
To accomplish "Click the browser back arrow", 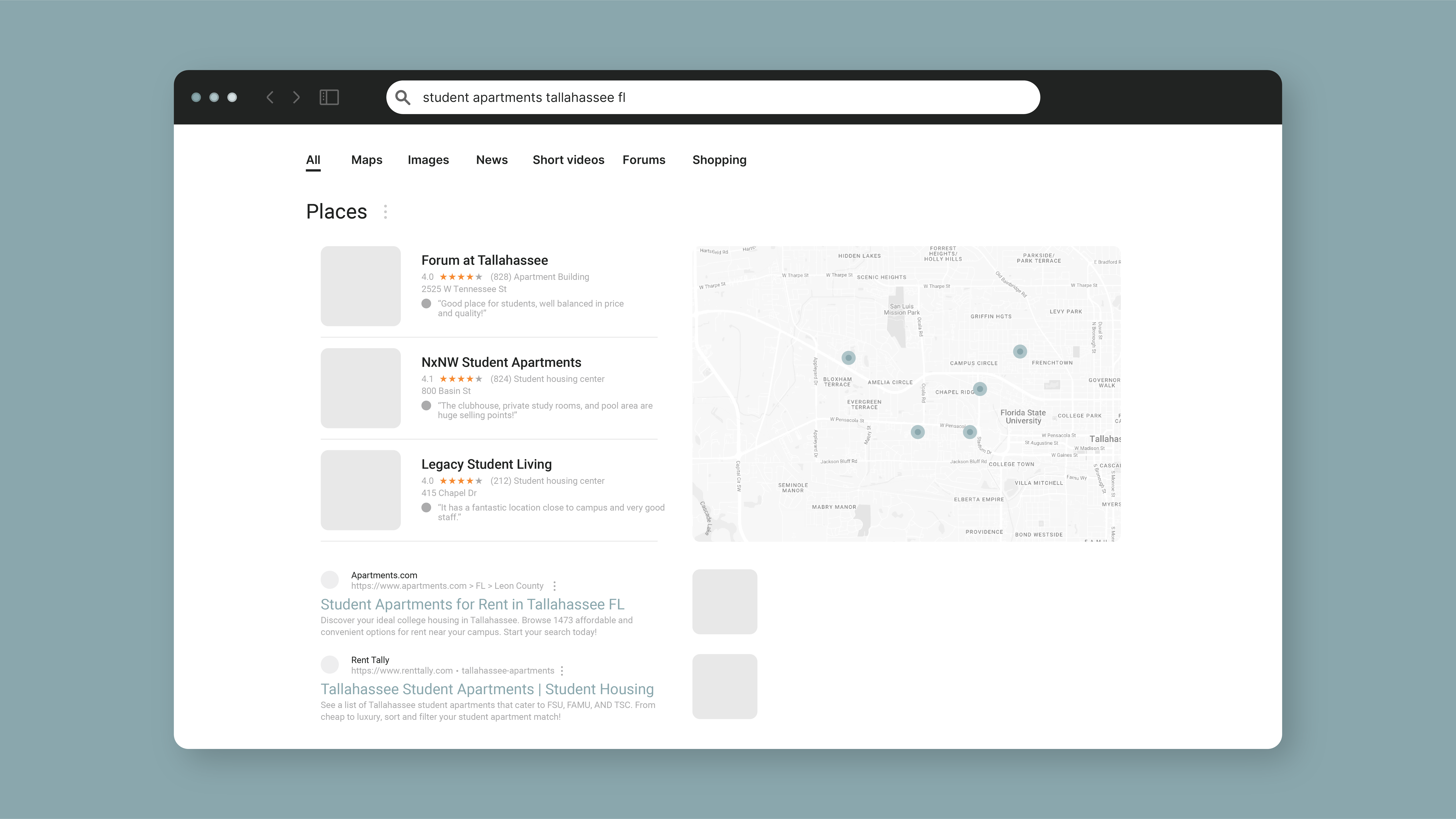I will (270, 97).
